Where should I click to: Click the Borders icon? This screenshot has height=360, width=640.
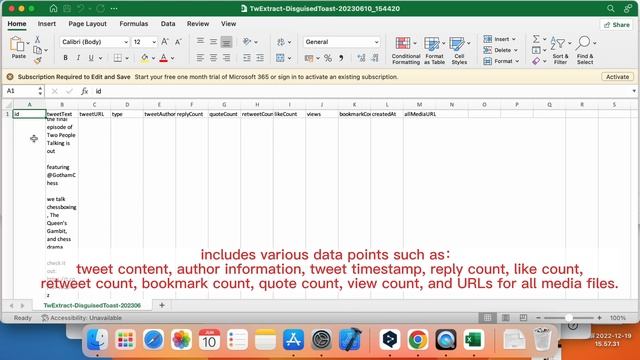(118, 58)
